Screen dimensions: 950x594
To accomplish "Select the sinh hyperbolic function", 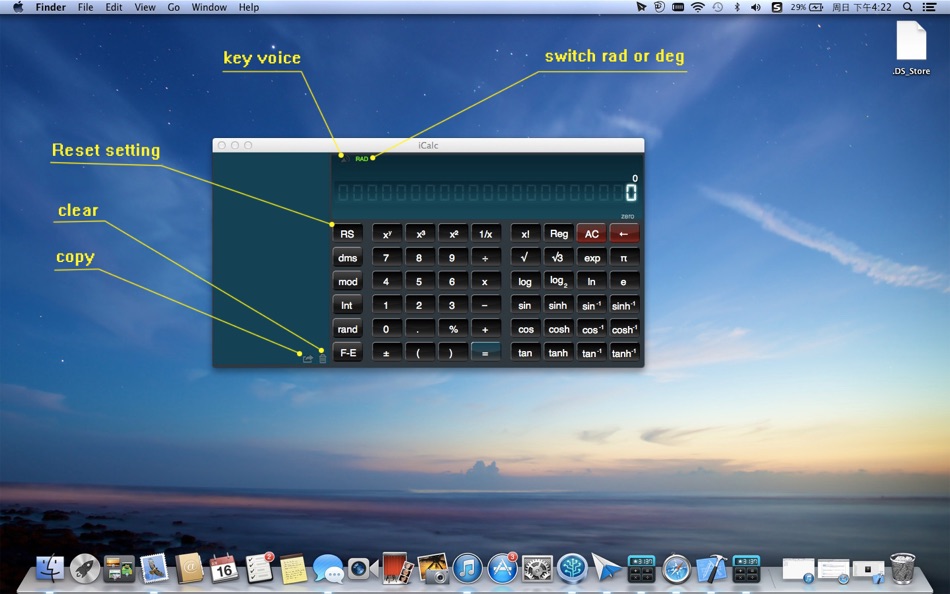I will (558, 304).
